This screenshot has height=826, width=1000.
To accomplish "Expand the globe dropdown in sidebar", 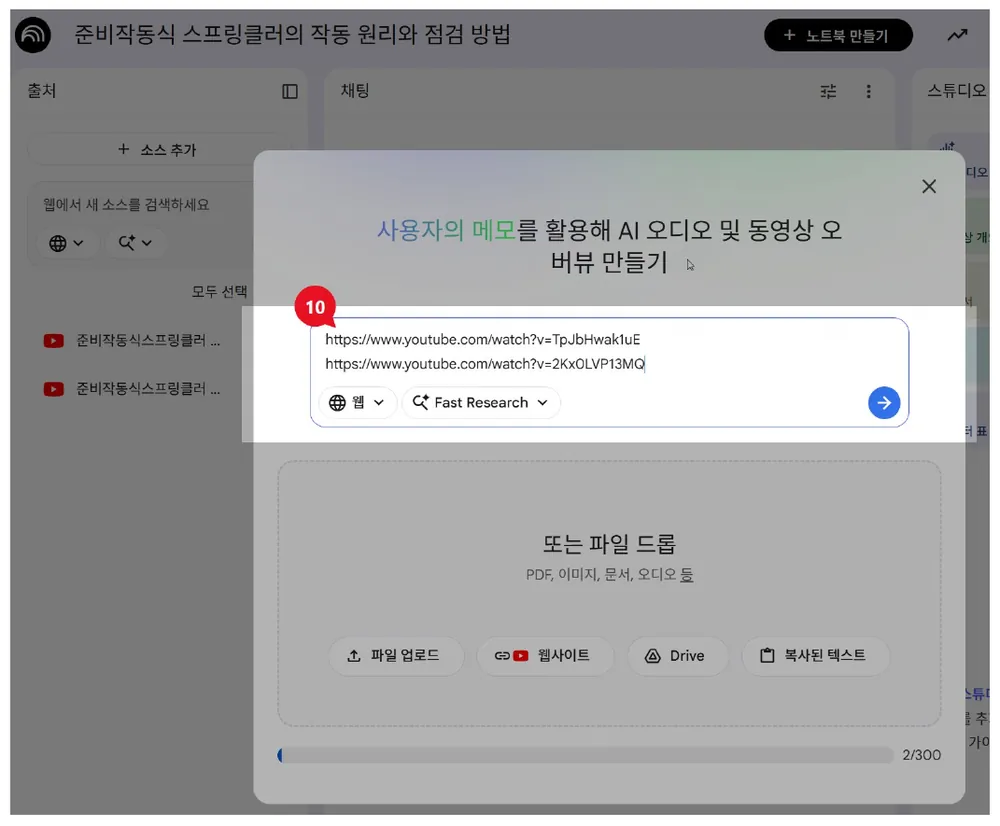I will pos(66,243).
